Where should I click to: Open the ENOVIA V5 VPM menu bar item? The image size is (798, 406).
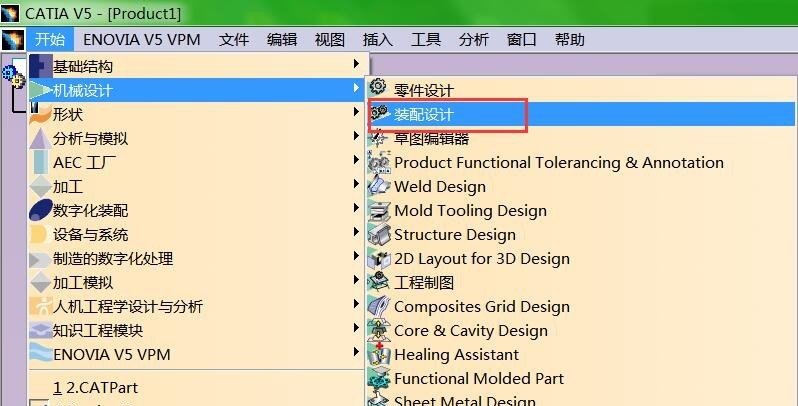[141, 40]
